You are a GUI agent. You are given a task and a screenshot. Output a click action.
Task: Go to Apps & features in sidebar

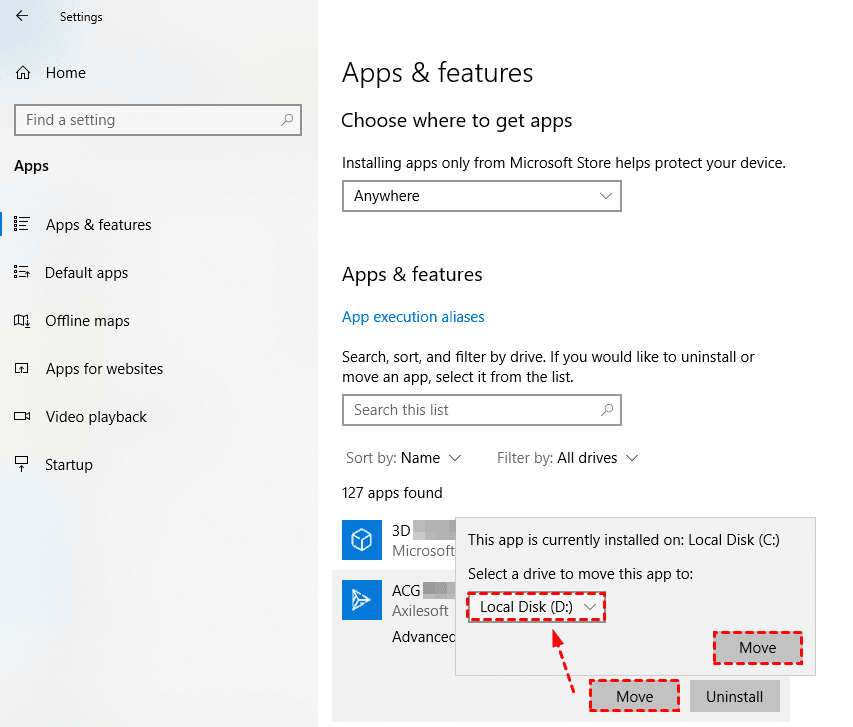(98, 225)
